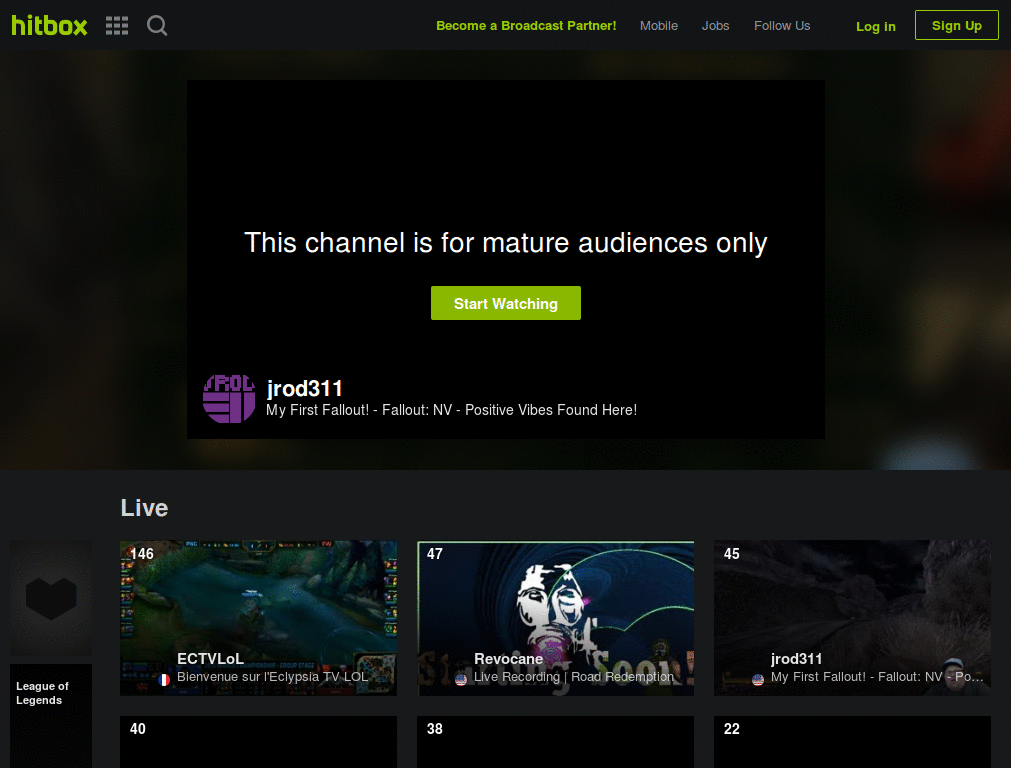Open Become a Broadcast Partner link

(526, 25)
